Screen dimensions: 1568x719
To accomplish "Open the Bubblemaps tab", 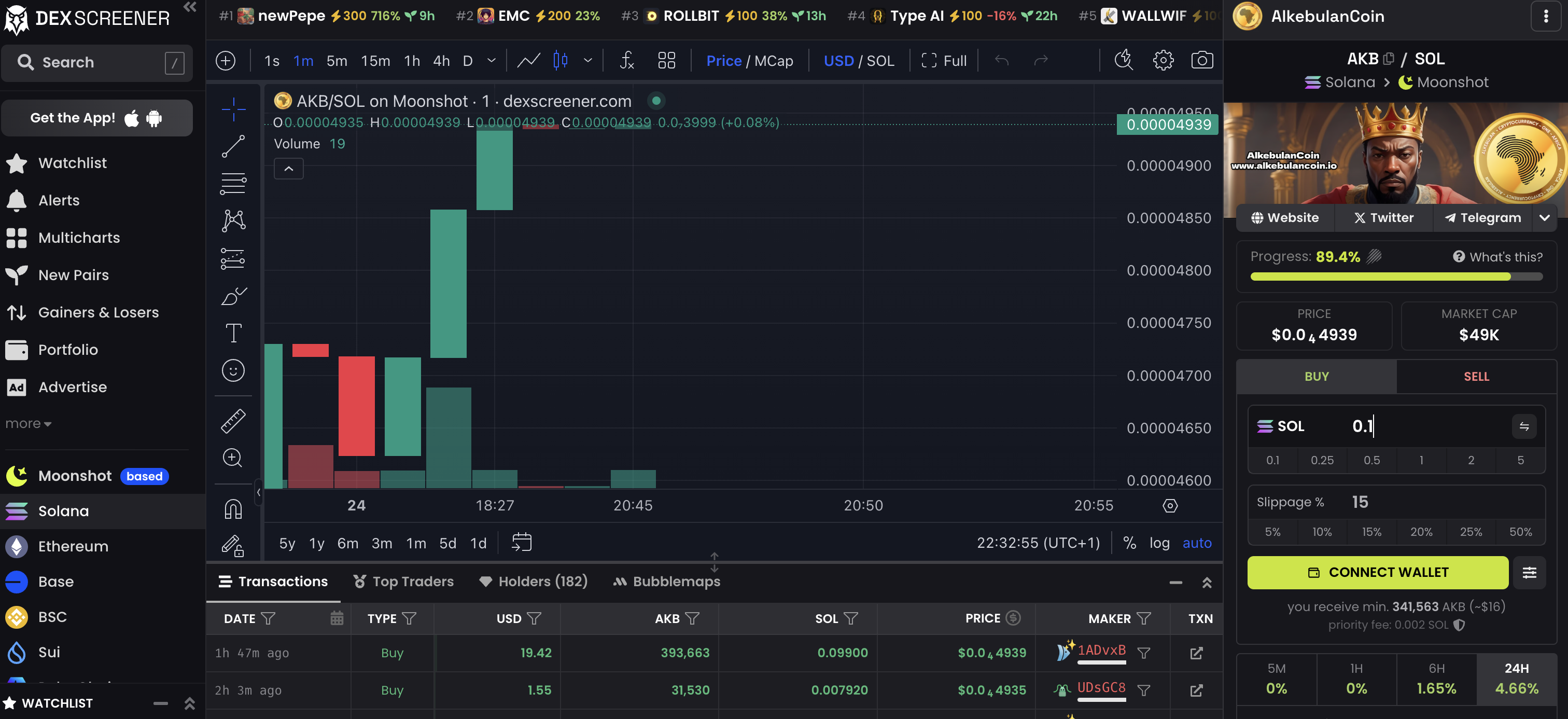I will pyautogui.click(x=666, y=582).
